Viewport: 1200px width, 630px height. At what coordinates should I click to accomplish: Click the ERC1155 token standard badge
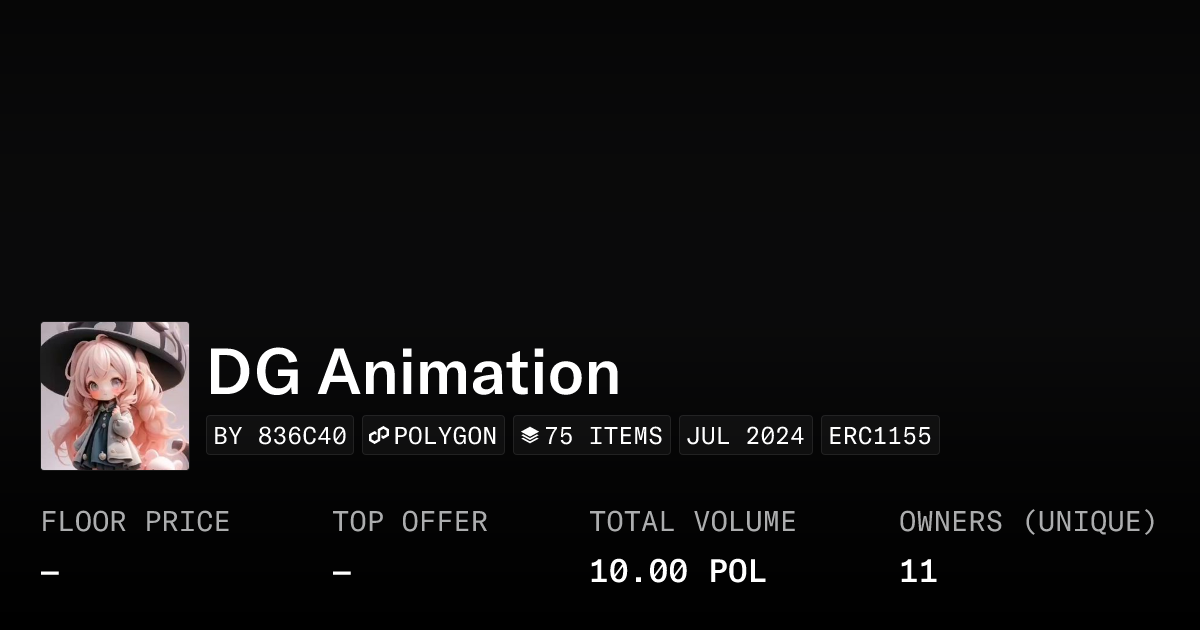point(880,436)
